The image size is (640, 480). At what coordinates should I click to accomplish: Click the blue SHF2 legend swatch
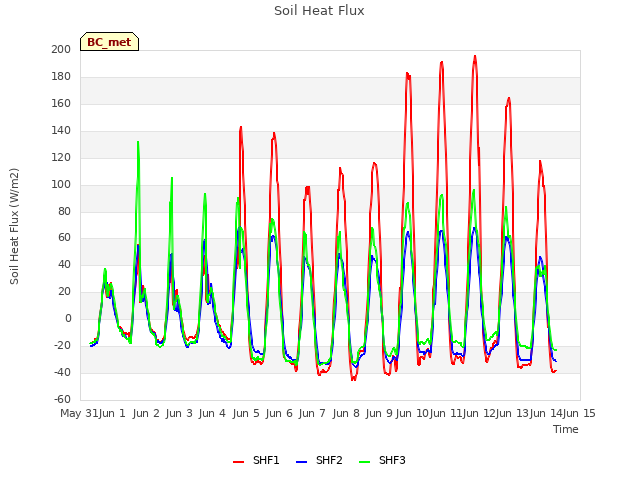[301, 462]
